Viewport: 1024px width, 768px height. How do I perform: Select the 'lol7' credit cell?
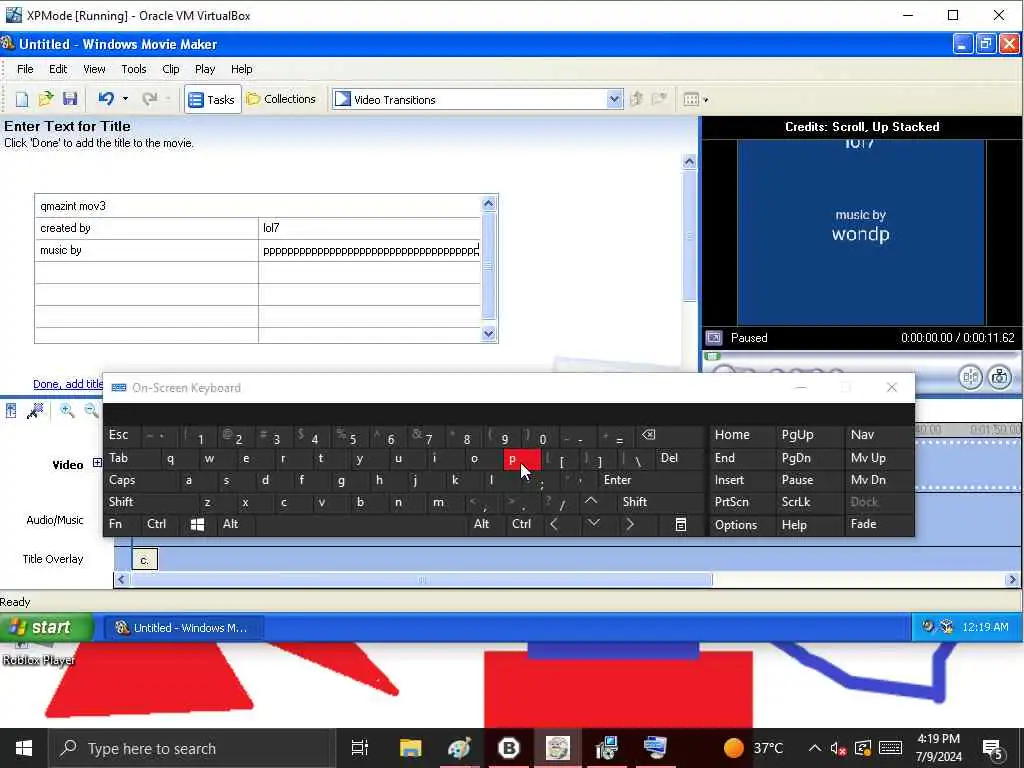pos(370,228)
